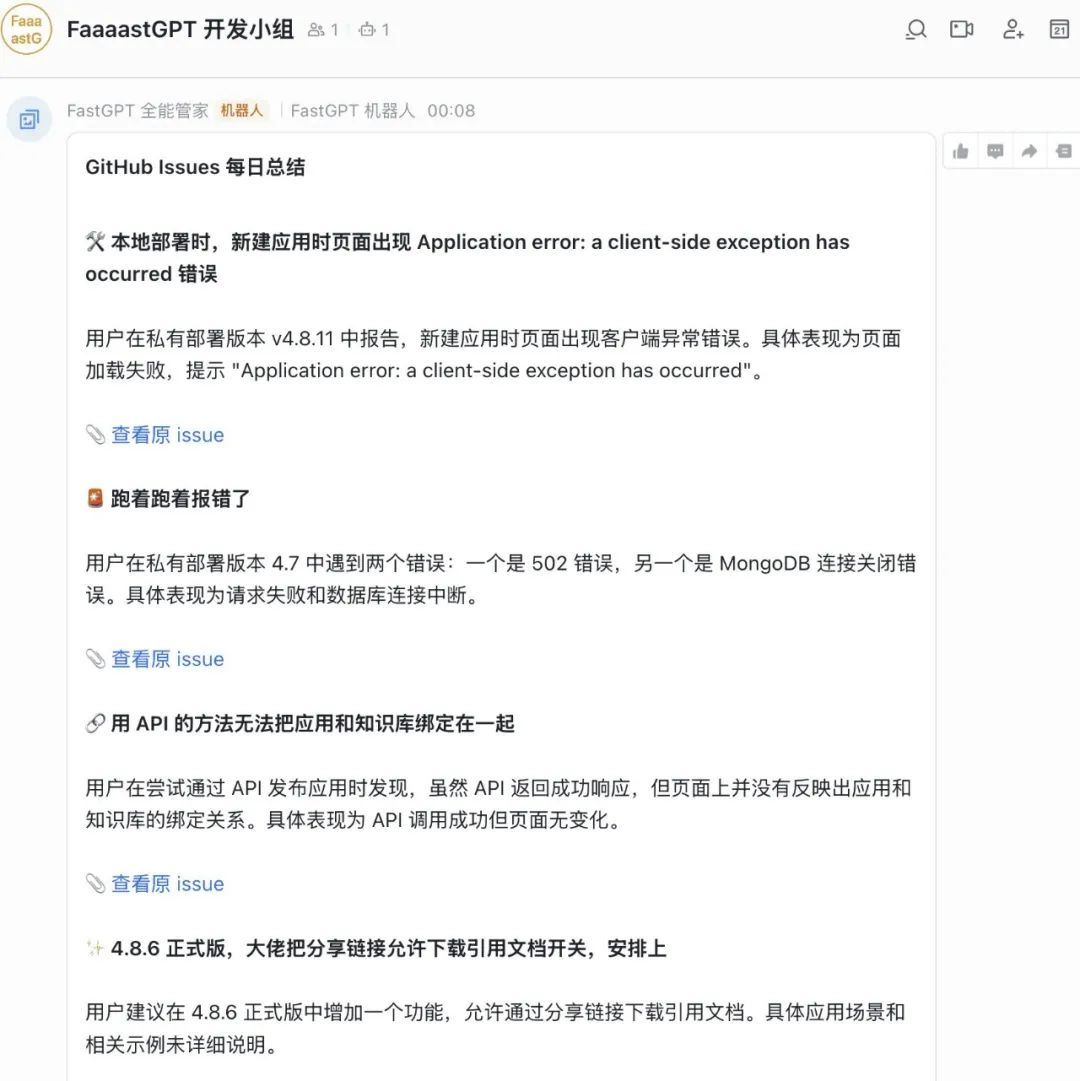This screenshot has width=1080, height=1081.
Task: Click the 00:08 message timestamp
Action: (451, 111)
